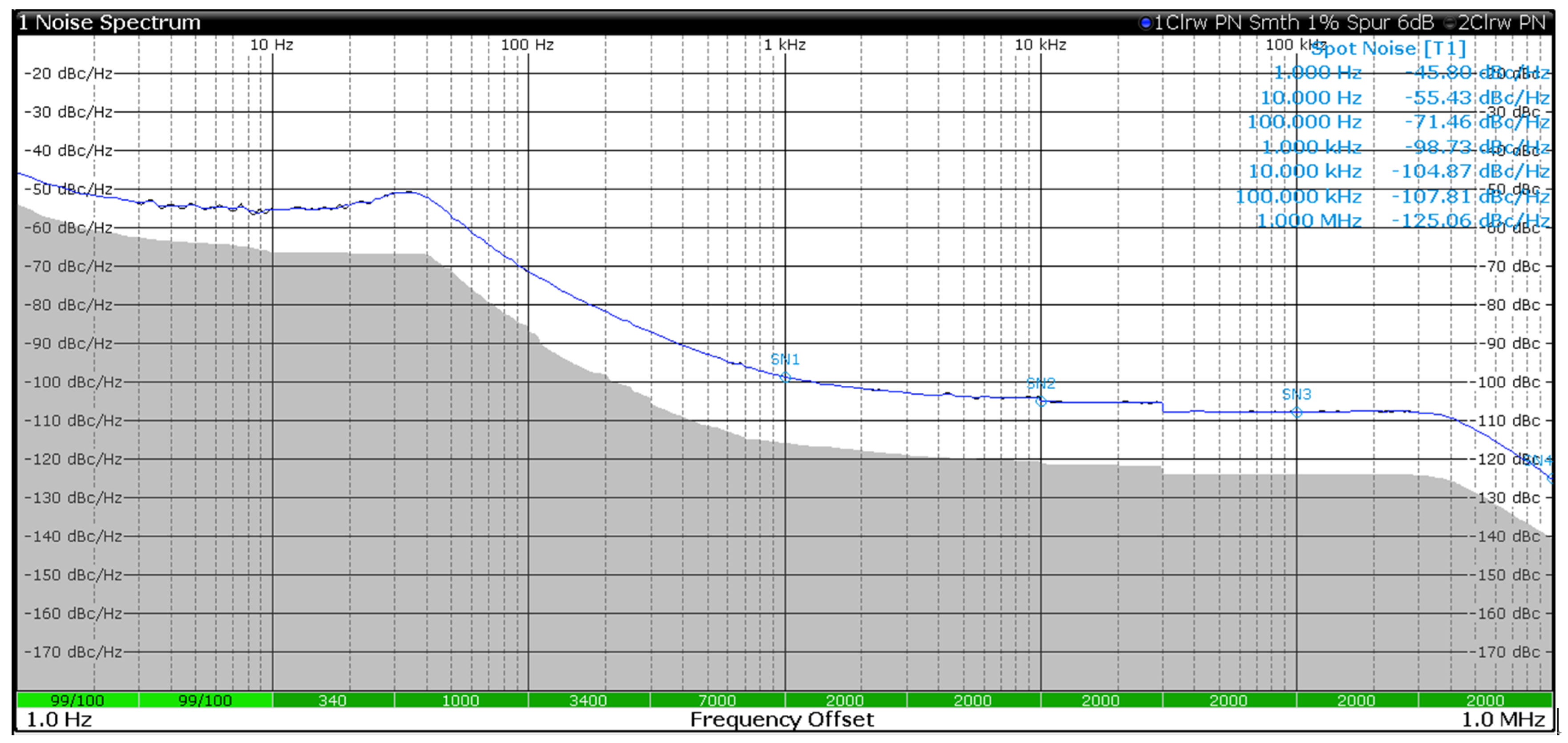Click the grey trace 2 indicator dot

(x=1450, y=23)
